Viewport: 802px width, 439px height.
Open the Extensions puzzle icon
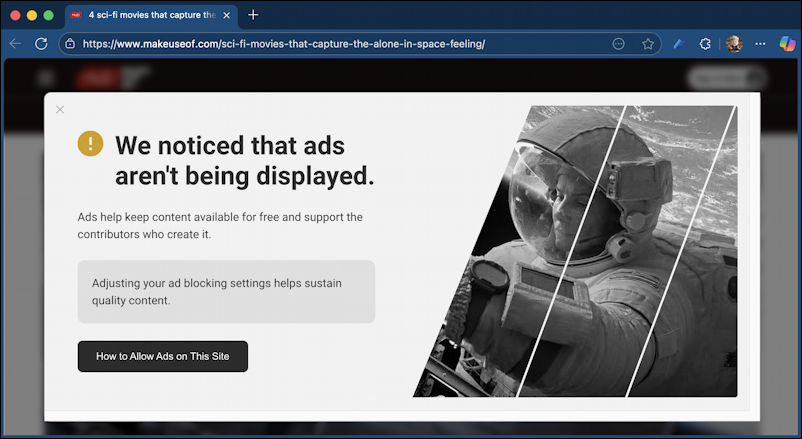click(x=705, y=44)
